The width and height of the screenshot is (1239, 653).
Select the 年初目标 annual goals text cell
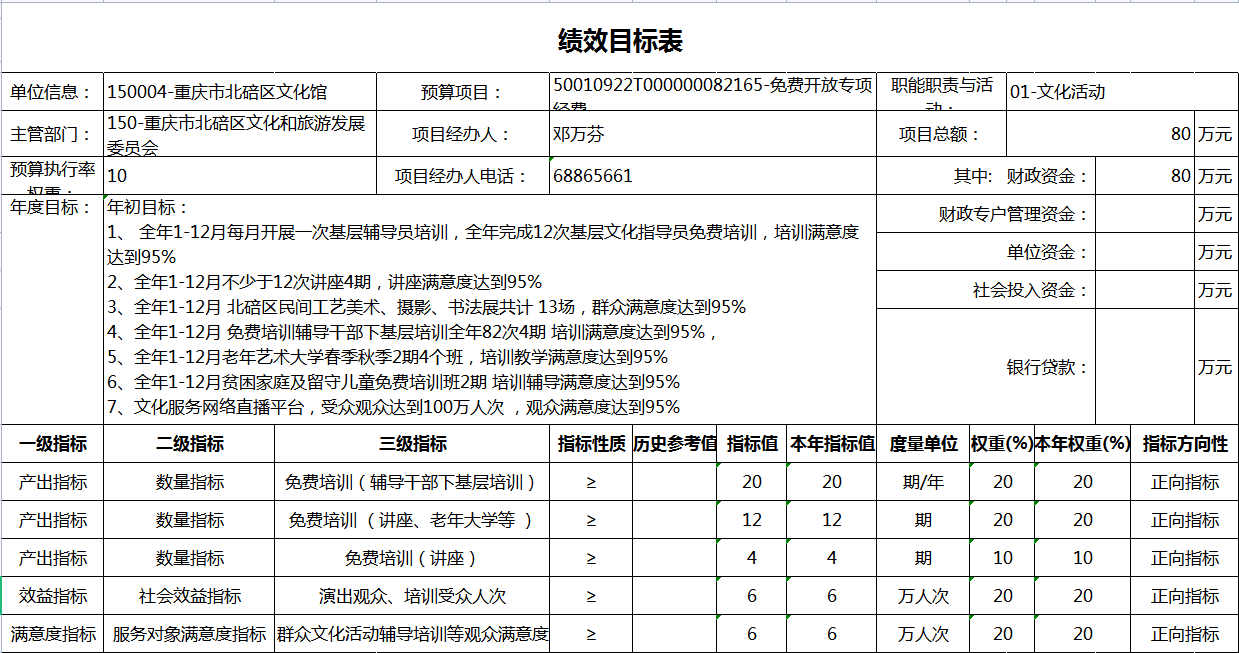click(x=490, y=309)
